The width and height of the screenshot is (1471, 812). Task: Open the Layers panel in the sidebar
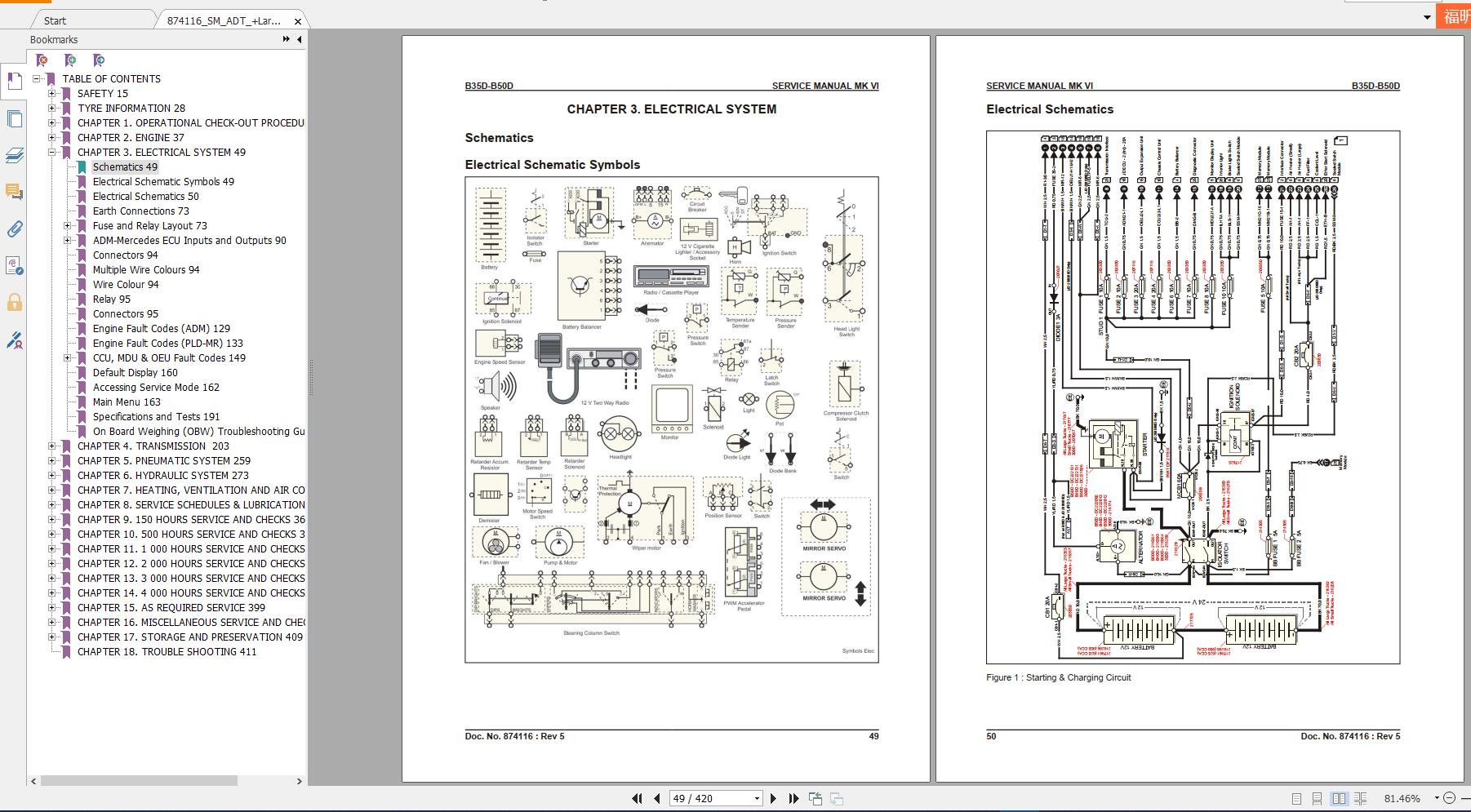point(15,156)
